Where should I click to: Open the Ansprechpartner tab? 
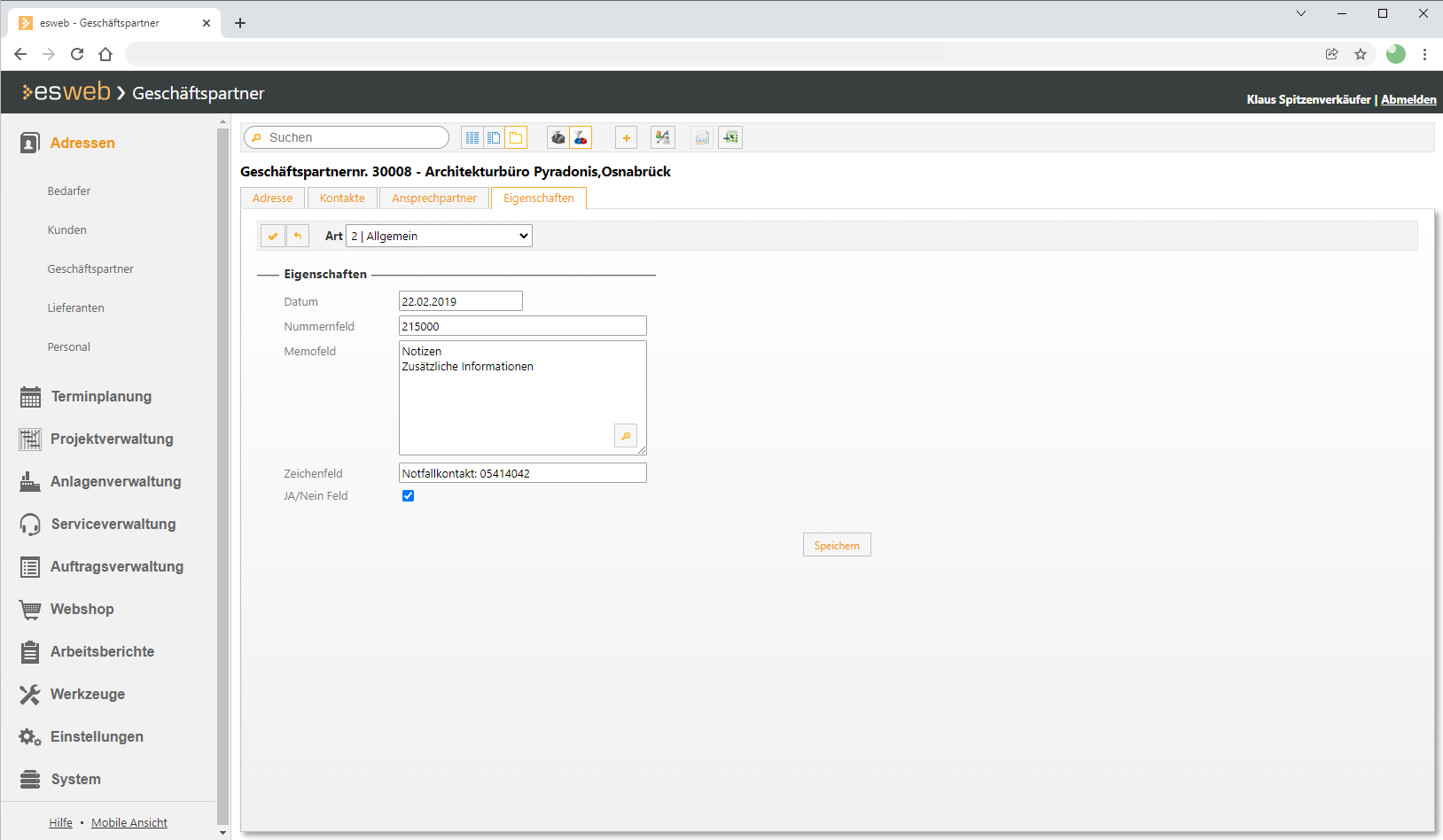tap(434, 198)
